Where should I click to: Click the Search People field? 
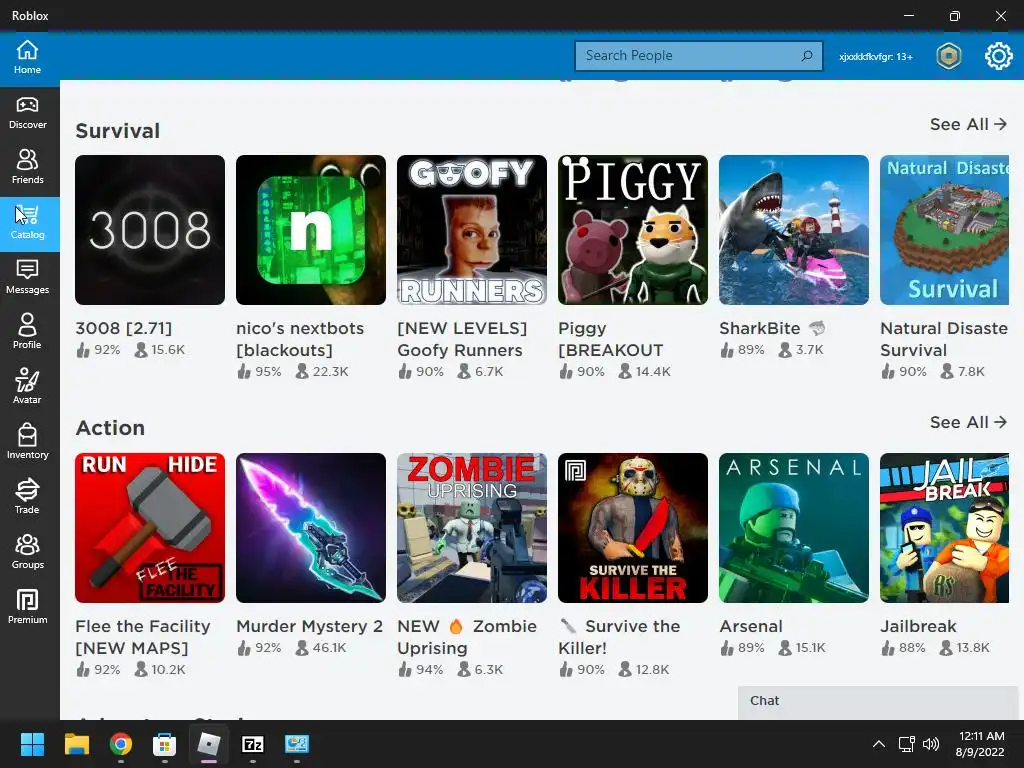698,56
